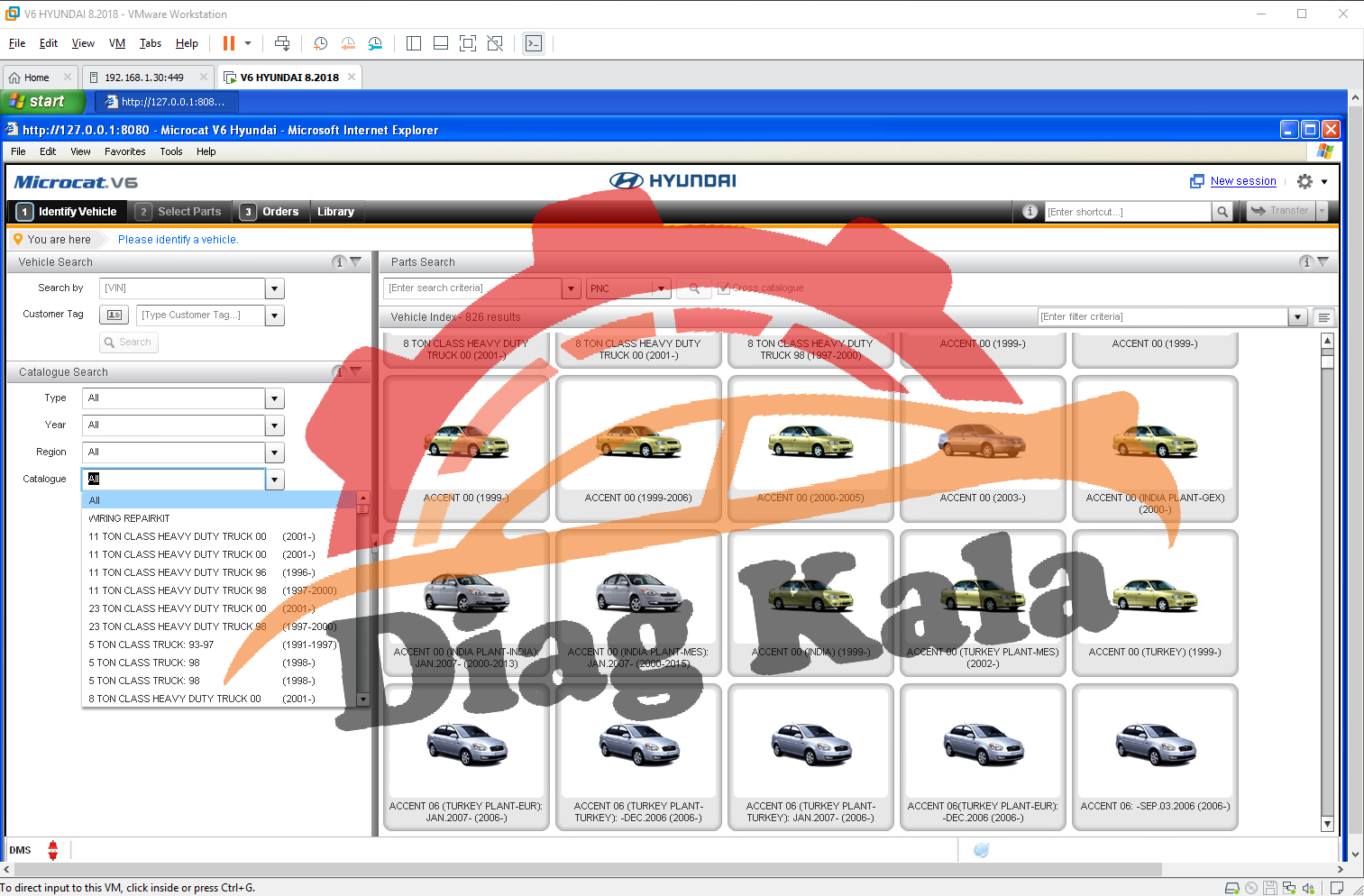Pause the VM with the orange pause icon
This screenshot has height=896, width=1364.
pyautogui.click(x=229, y=43)
